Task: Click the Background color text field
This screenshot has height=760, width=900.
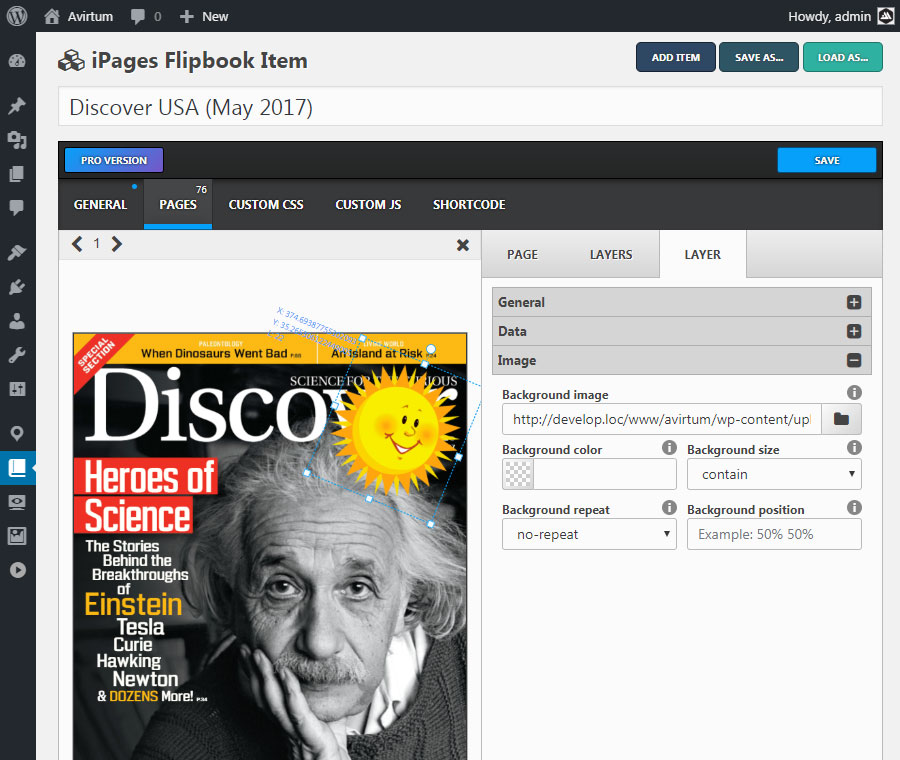Action: (x=604, y=474)
